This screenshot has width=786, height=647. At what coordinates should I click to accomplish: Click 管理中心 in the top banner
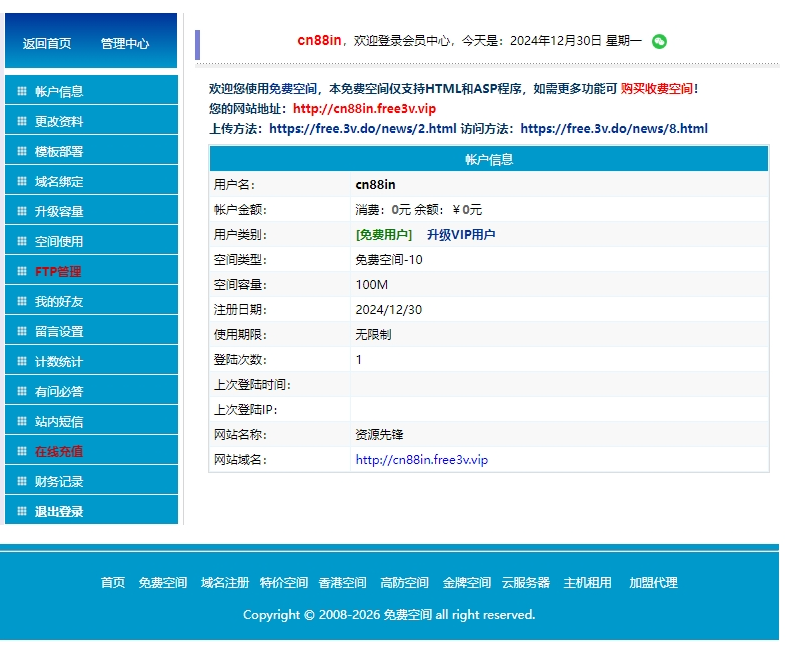click(x=125, y=44)
